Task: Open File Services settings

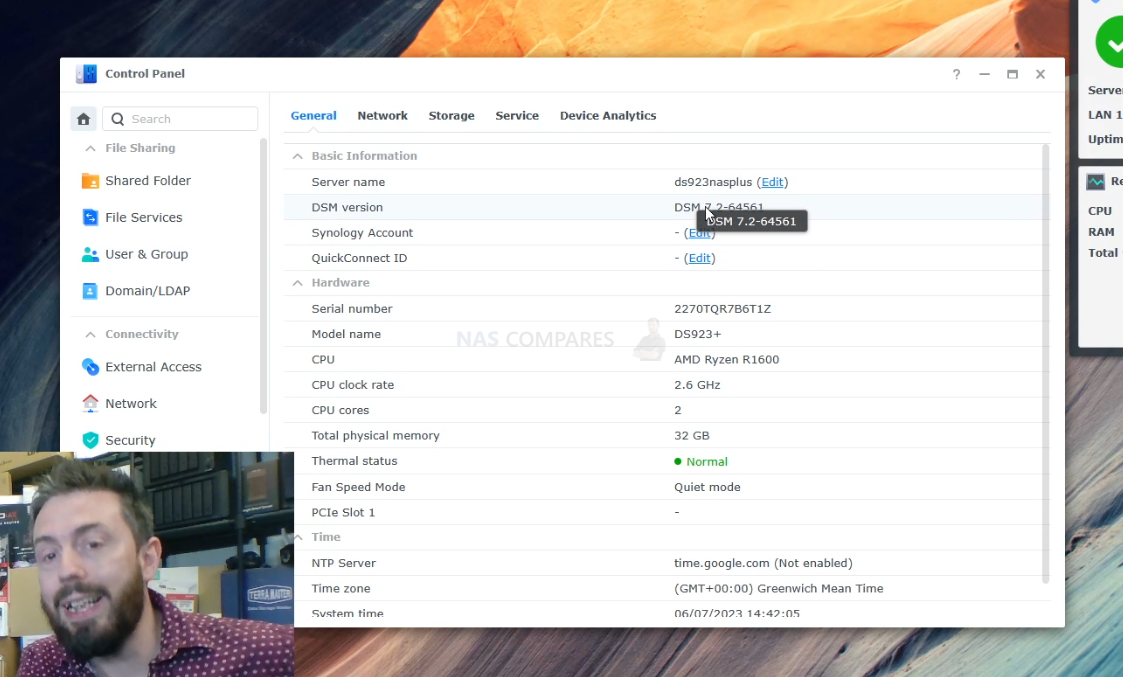Action: pos(144,217)
